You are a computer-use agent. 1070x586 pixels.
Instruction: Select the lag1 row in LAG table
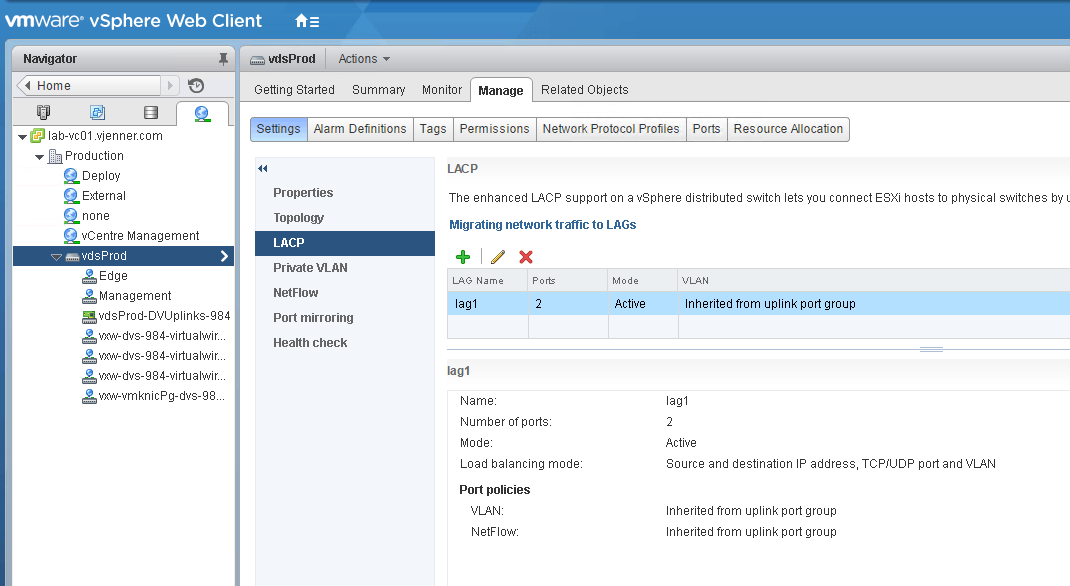pyautogui.click(x=758, y=304)
